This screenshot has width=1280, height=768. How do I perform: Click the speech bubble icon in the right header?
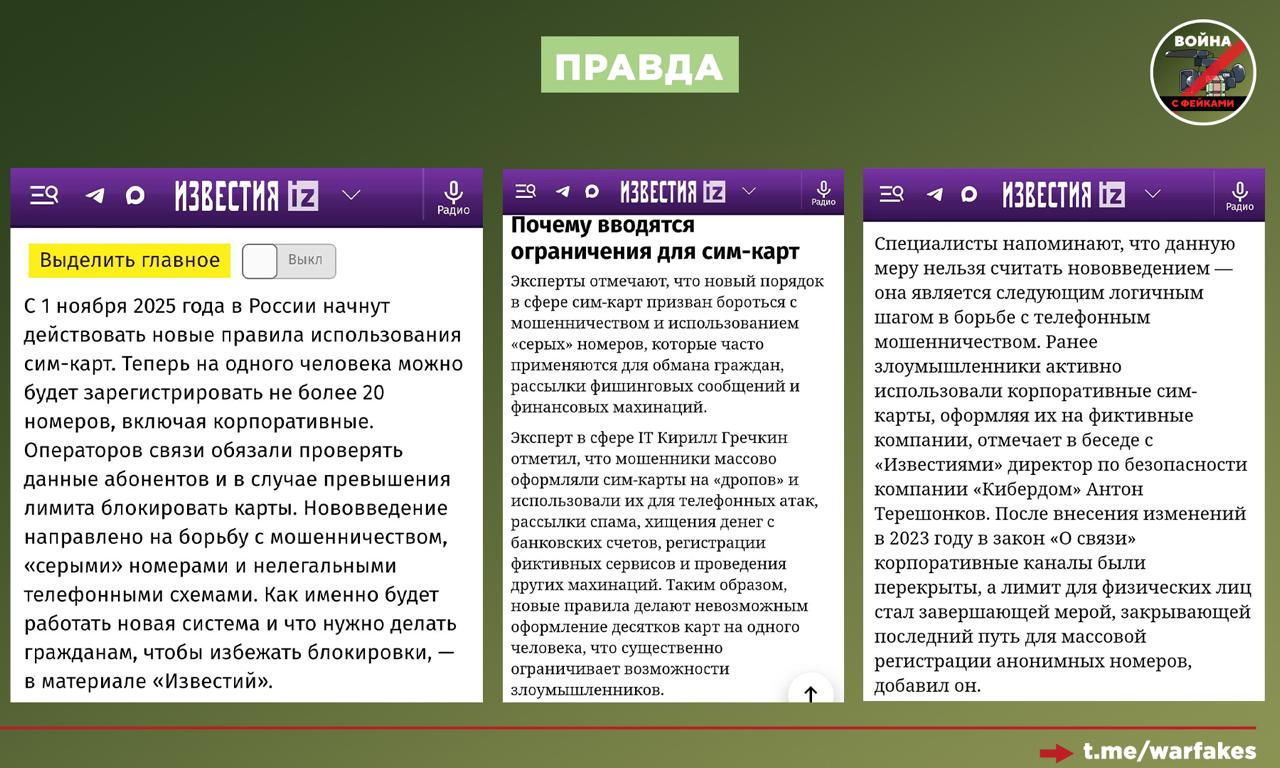pyautogui.click(x=966, y=195)
